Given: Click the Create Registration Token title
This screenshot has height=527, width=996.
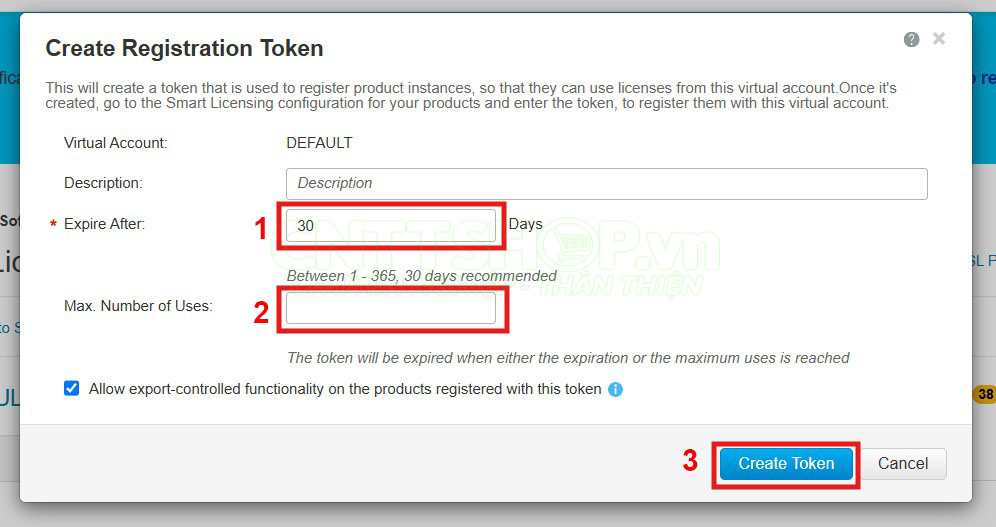Looking at the screenshot, I should [x=184, y=48].
